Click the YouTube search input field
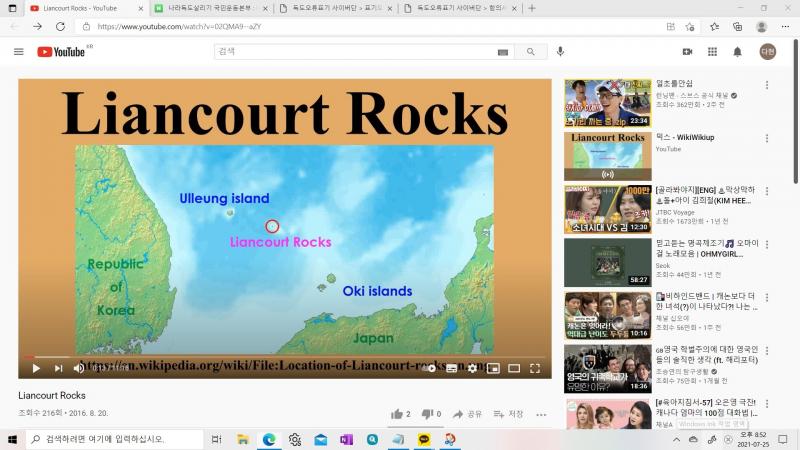The image size is (800, 450). tap(350, 52)
